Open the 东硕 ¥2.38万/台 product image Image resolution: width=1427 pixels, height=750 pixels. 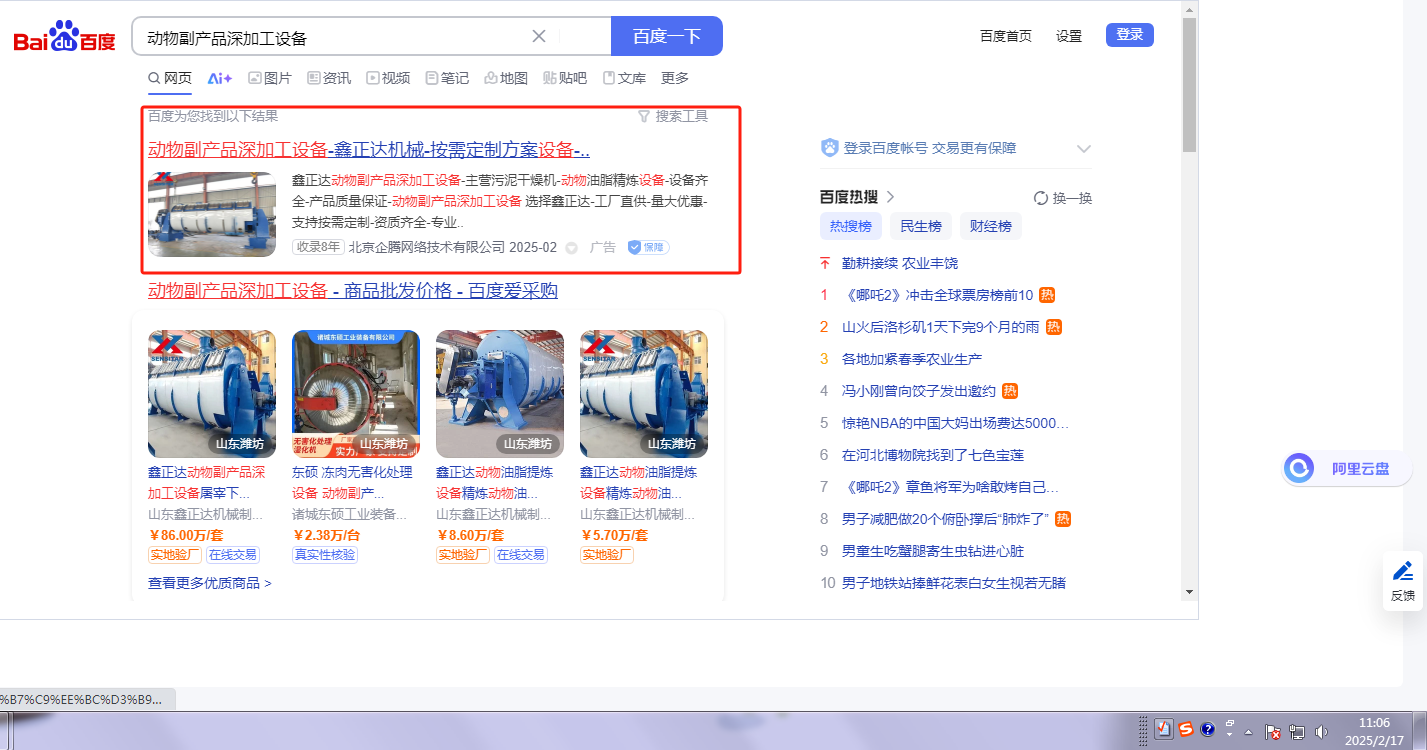(356, 394)
